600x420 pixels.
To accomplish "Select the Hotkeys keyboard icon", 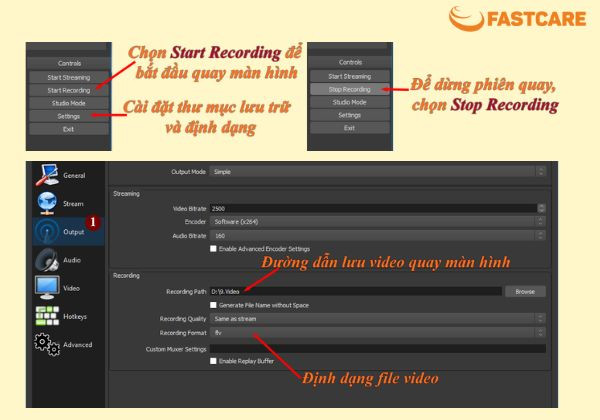I will pos(47,316).
